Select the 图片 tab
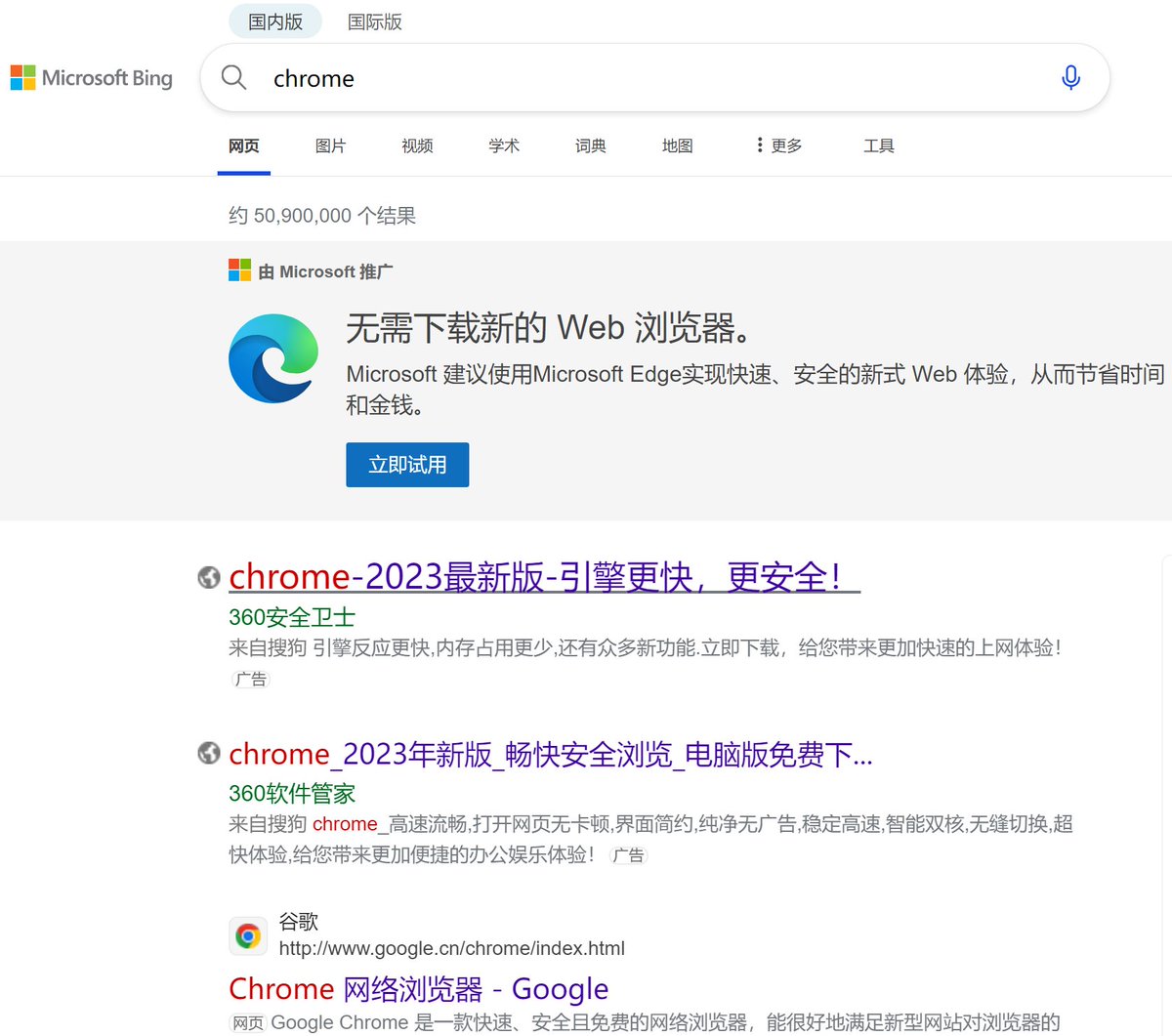Screen dimensions: 1172x1036 pos(330,145)
